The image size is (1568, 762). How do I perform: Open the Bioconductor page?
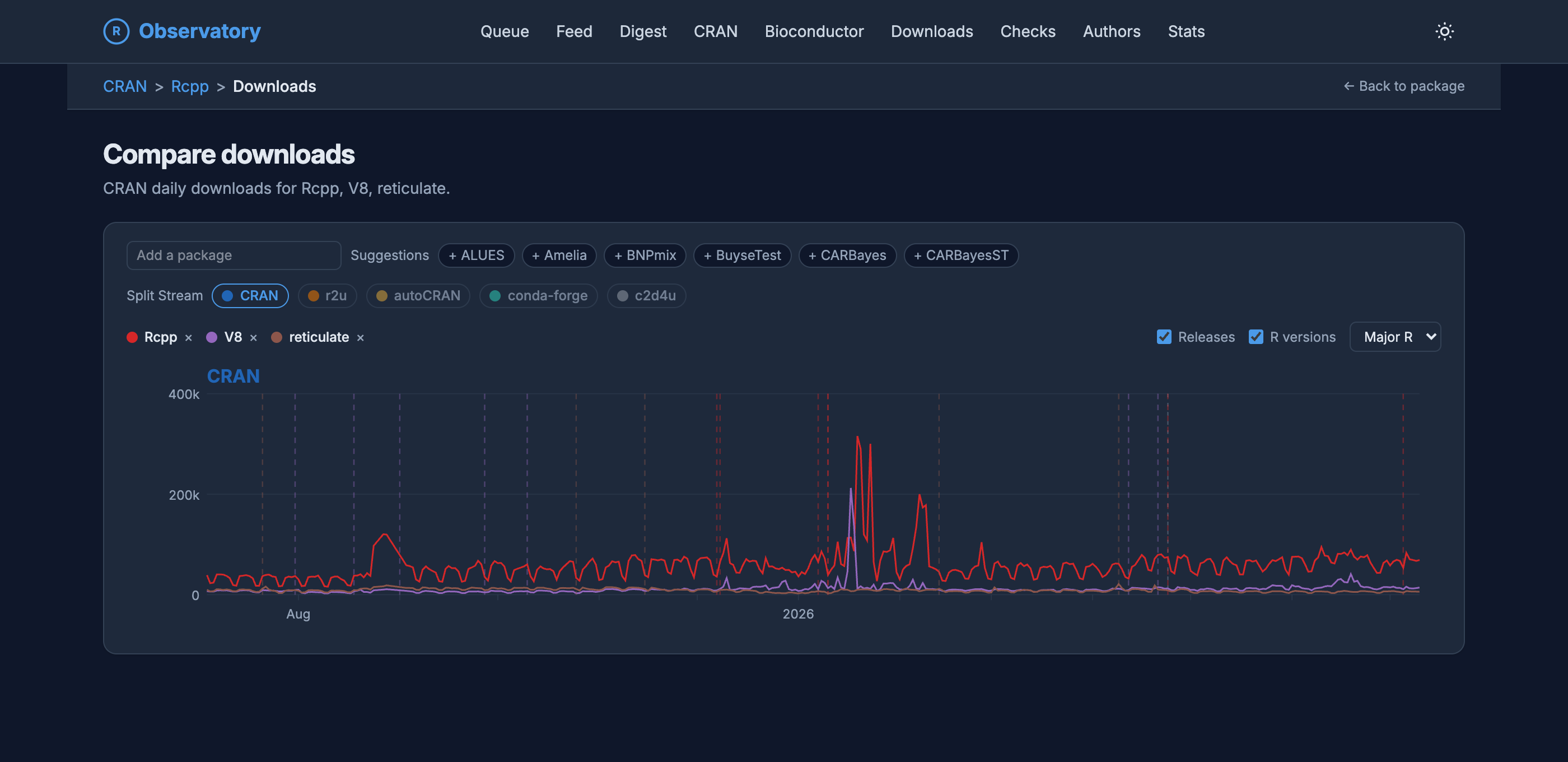(x=814, y=31)
